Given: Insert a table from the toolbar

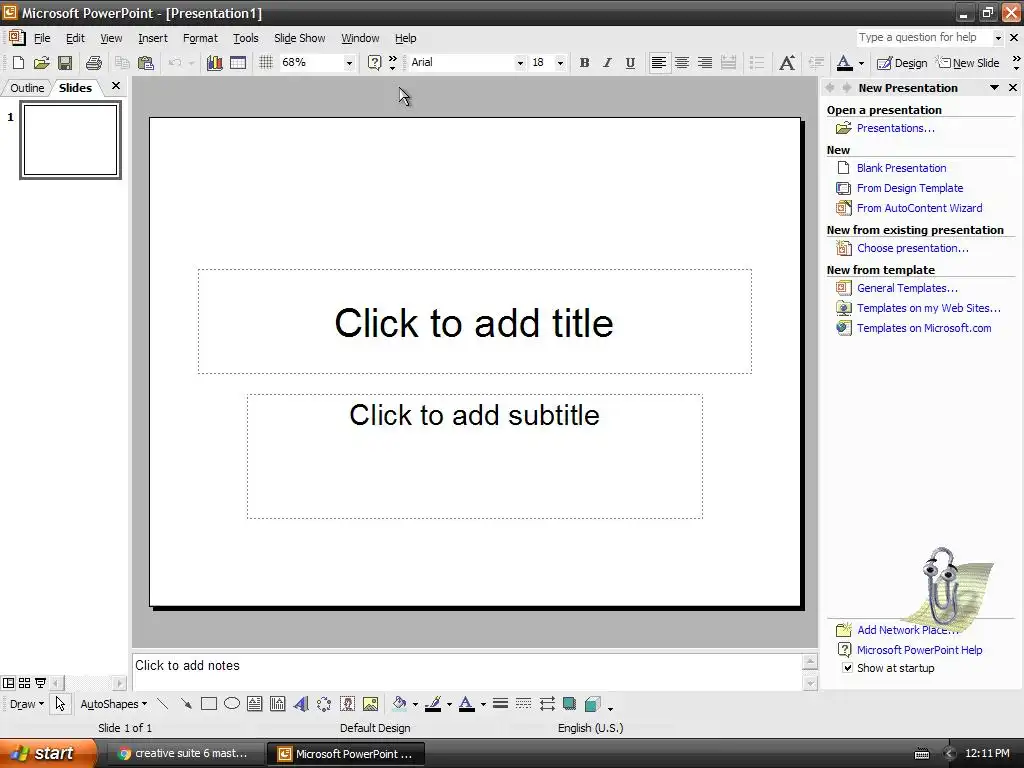Looking at the screenshot, I should 238,63.
